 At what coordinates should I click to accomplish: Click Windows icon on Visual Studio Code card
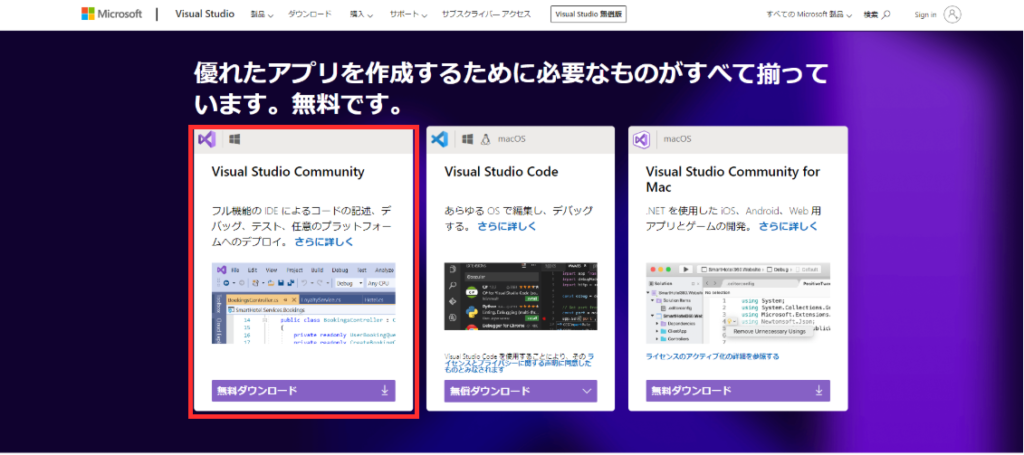[x=468, y=139]
